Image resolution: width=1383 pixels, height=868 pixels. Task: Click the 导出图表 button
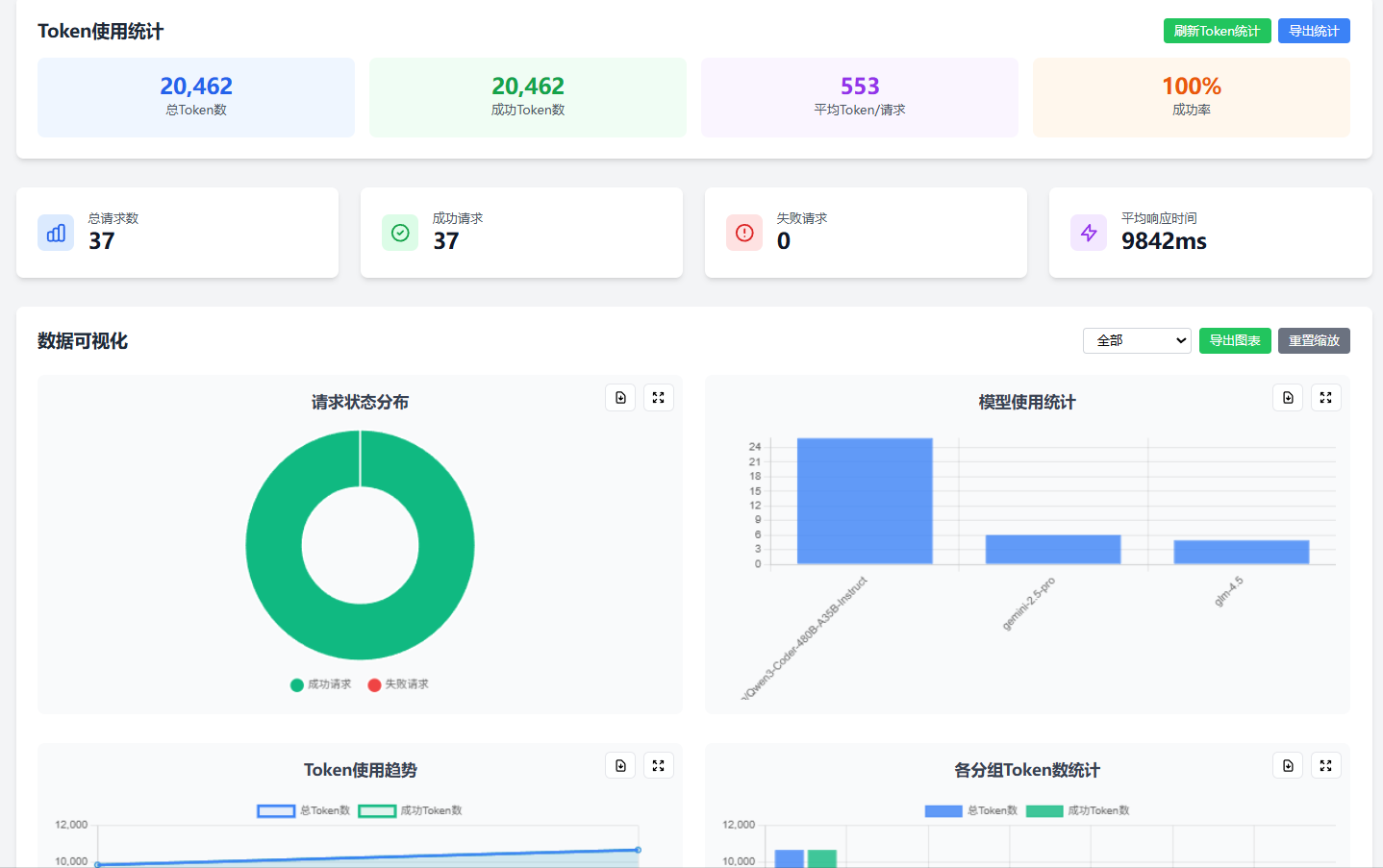pyautogui.click(x=1235, y=340)
